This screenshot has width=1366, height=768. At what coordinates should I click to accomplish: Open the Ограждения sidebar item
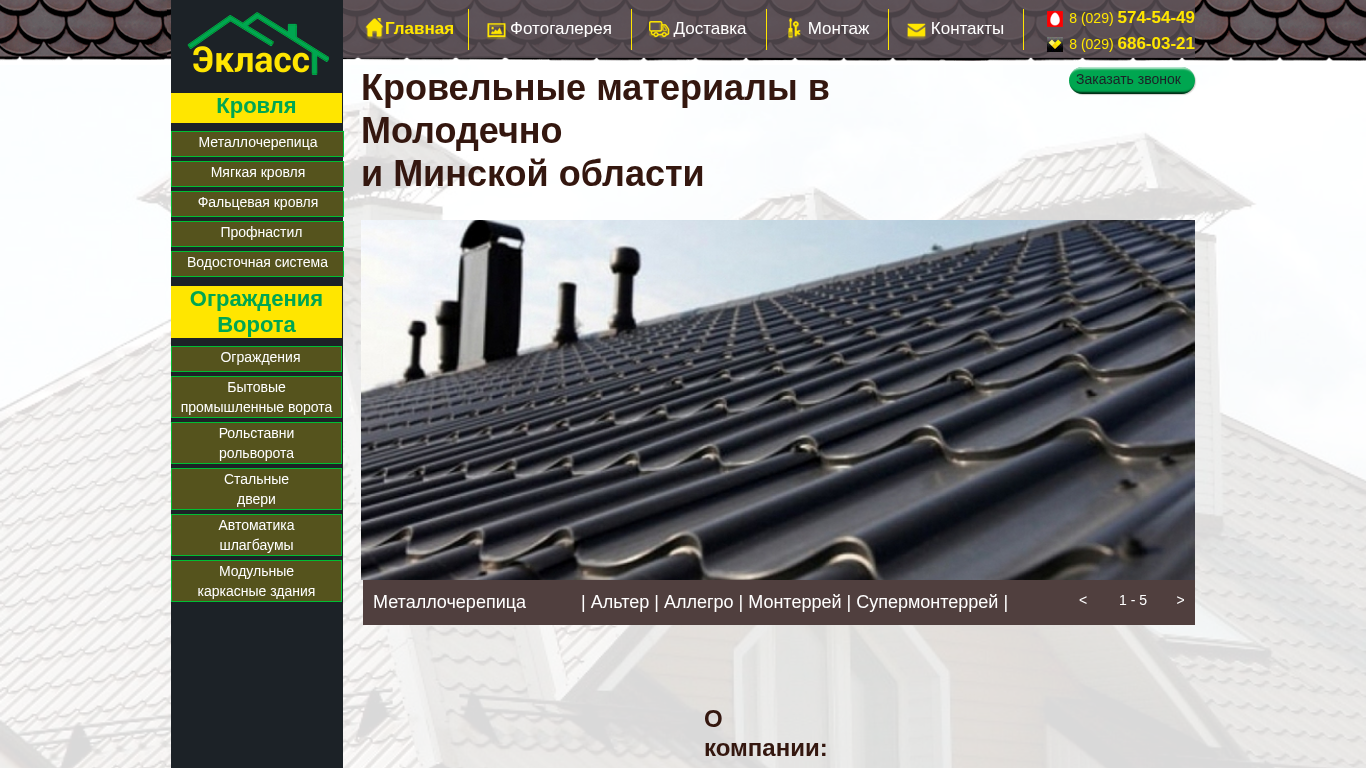pyautogui.click(x=257, y=358)
